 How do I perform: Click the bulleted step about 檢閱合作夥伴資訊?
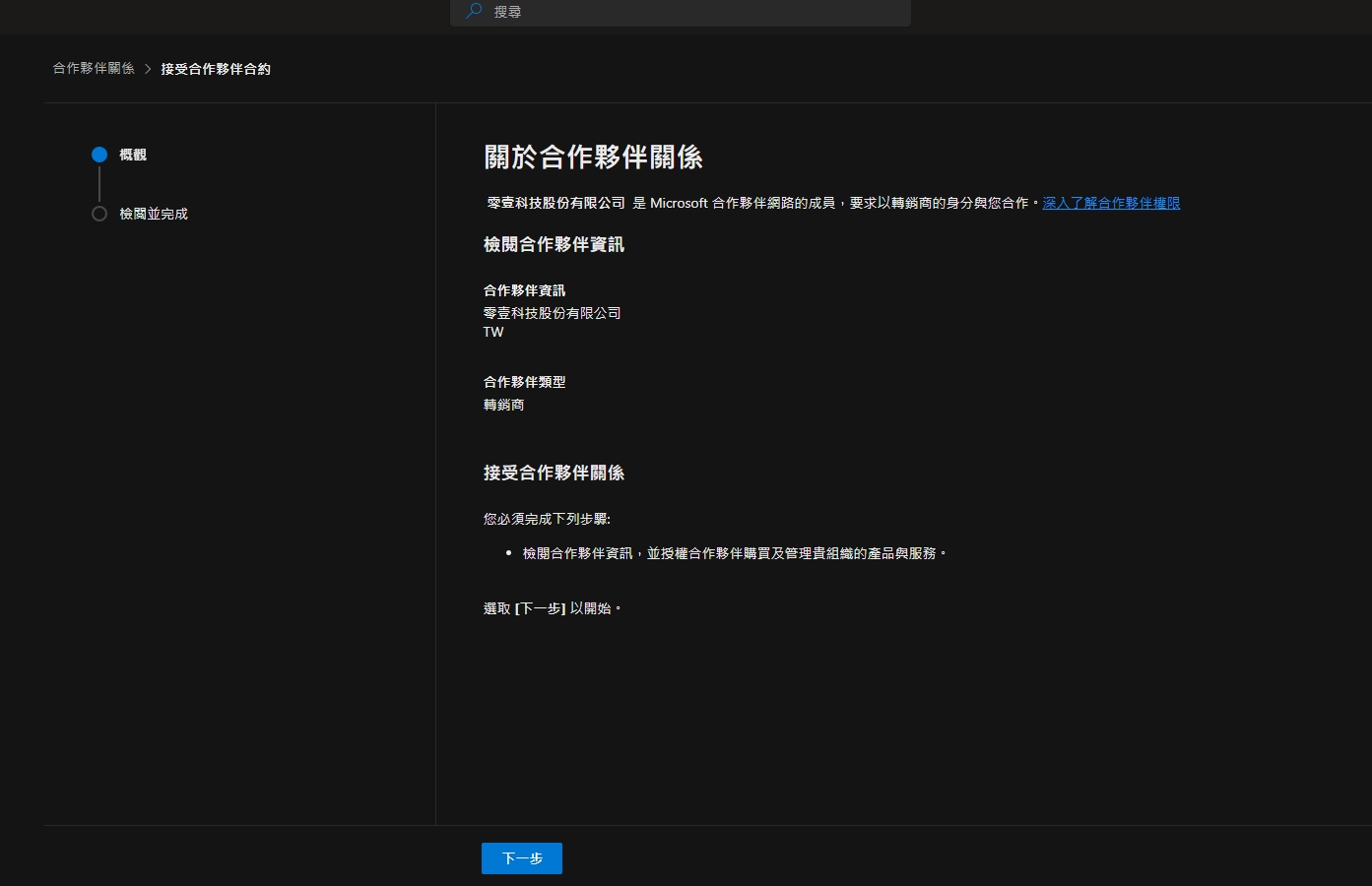click(734, 553)
